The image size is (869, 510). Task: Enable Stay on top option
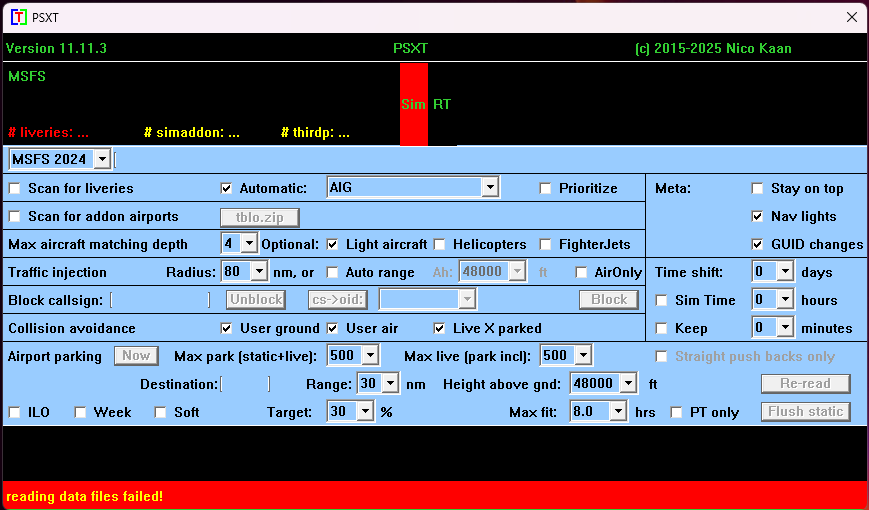757,188
